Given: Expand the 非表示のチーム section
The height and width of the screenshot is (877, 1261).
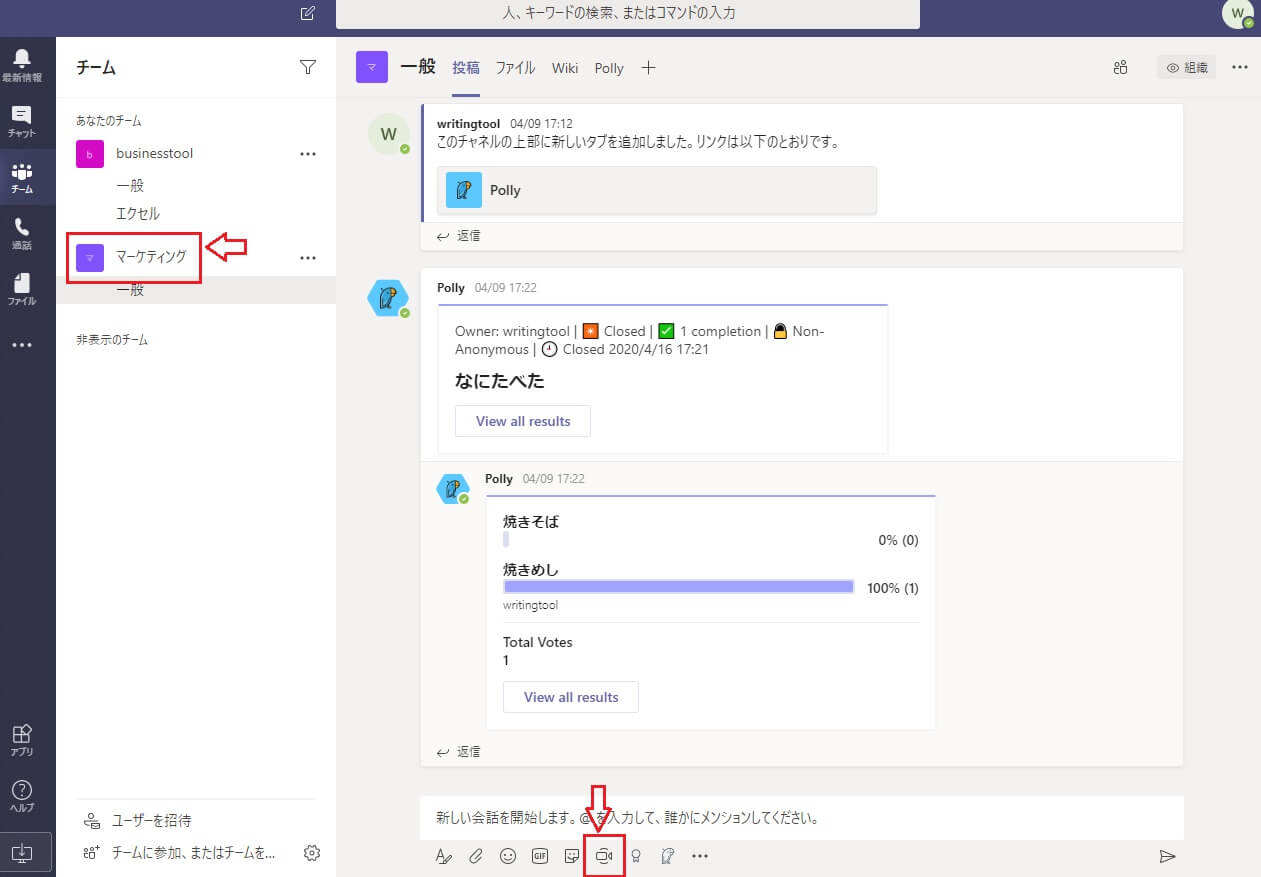Looking at the screenshot, I should tap(112, 340).
